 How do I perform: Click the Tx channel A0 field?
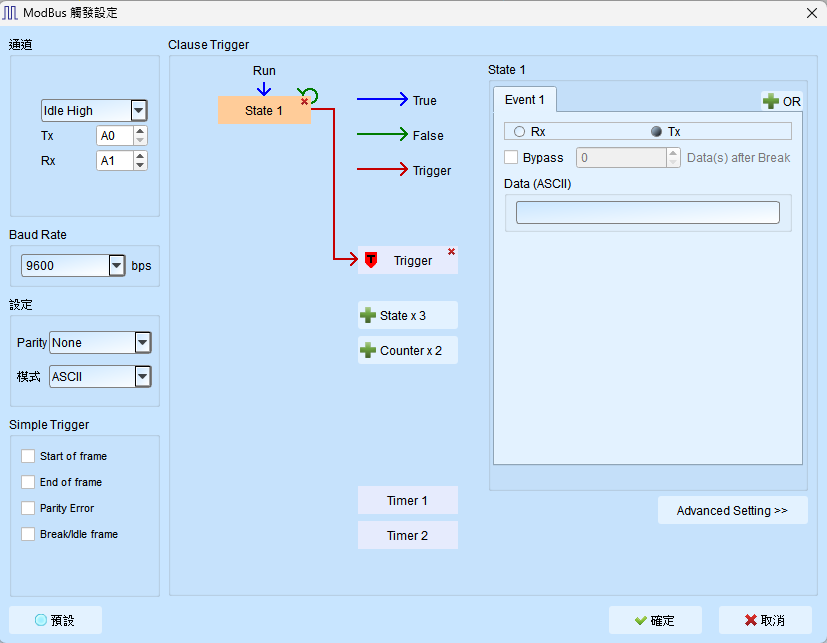tap(115, 136)
